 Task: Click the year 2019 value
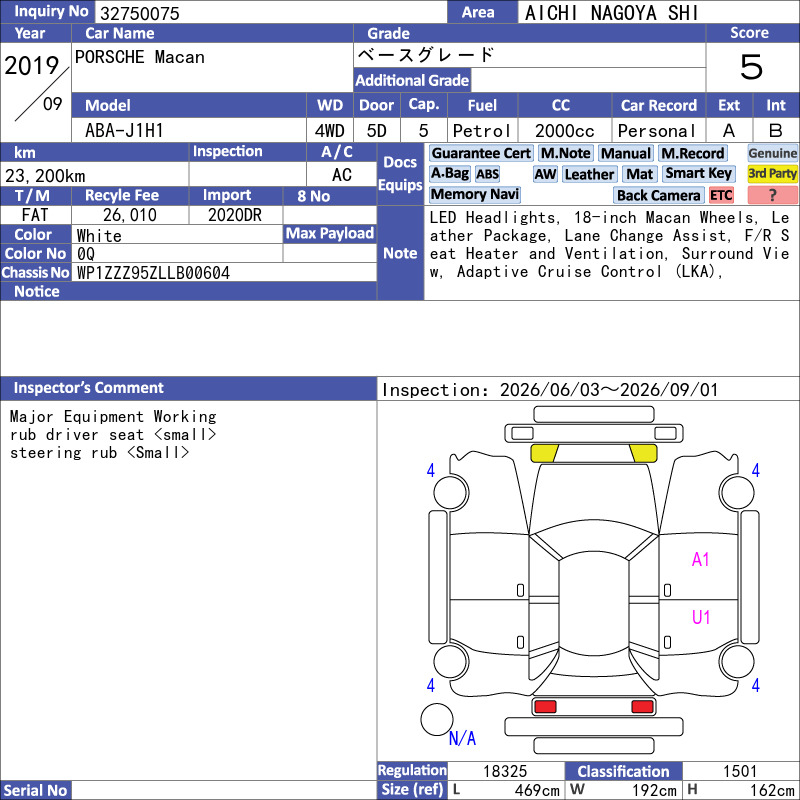(x=32, y=66)
